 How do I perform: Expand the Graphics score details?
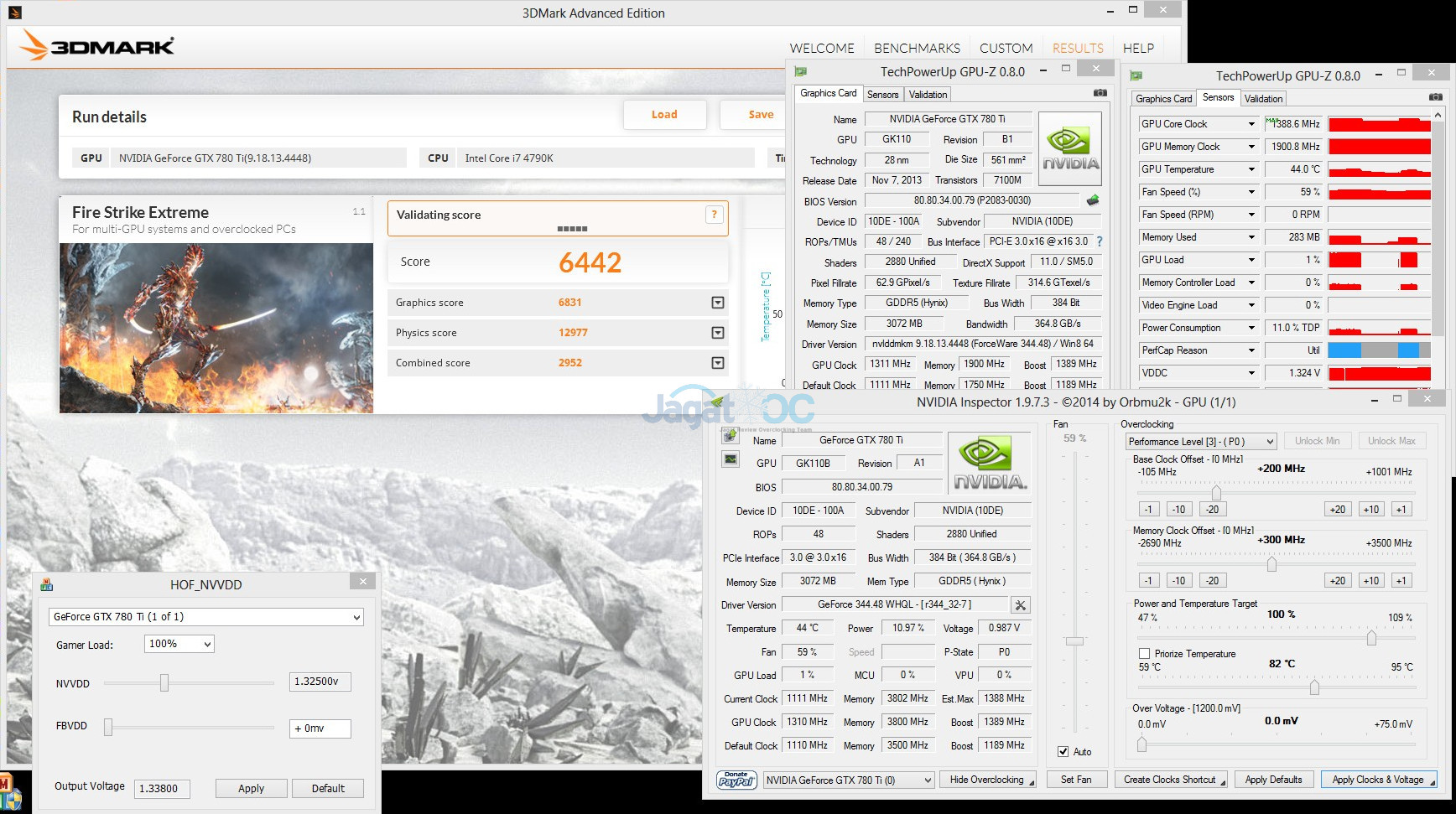pyautogui.click(x=717, y=303)
